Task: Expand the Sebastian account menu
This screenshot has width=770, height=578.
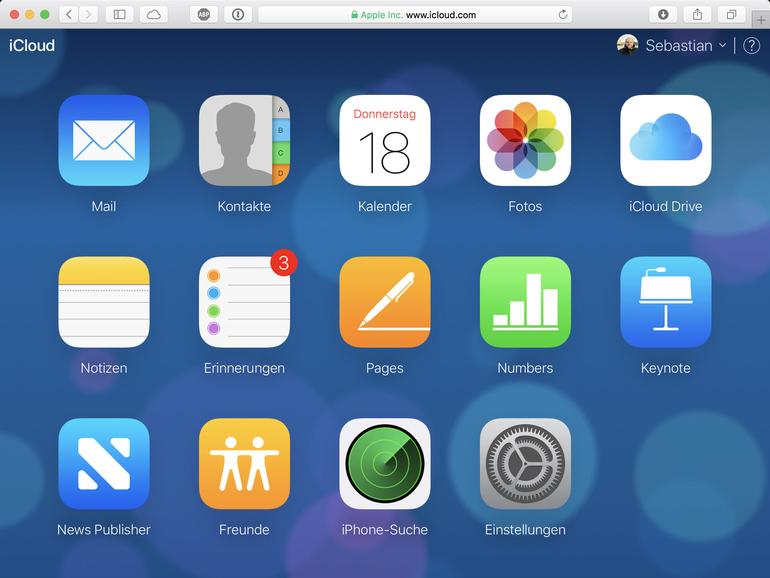Action: [x=672, y=45]
